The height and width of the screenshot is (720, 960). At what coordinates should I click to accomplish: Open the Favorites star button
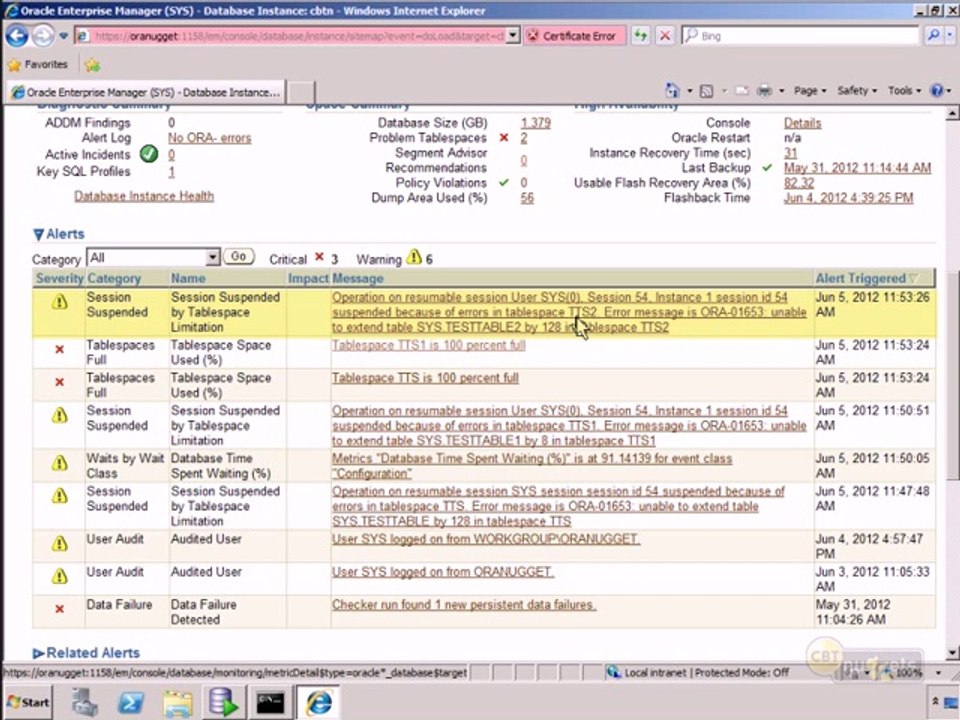click(37, 64)
